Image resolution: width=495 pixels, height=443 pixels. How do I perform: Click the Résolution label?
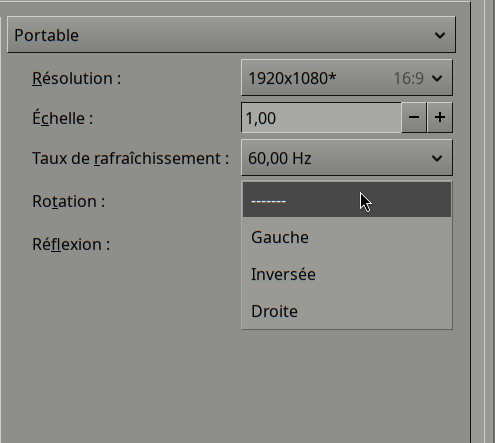click(x=76, y=79)
